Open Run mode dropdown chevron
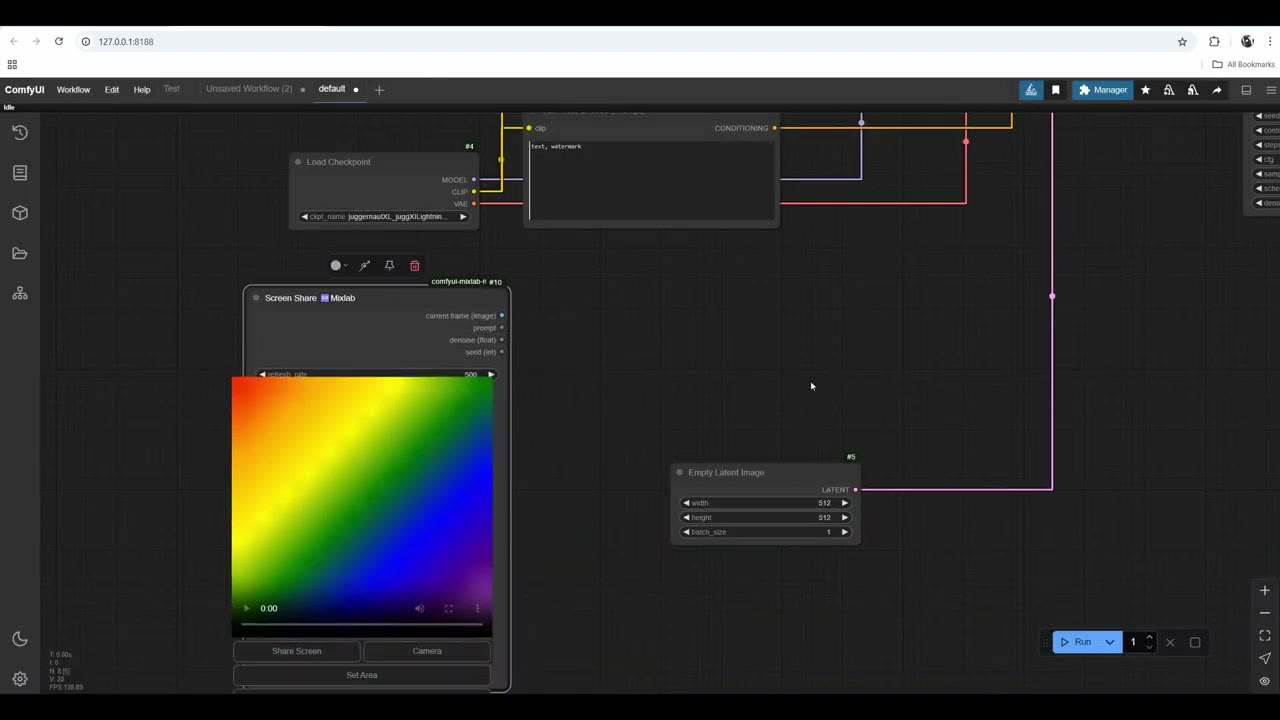Viewport: 1280px width, 720px height. 1110,642
